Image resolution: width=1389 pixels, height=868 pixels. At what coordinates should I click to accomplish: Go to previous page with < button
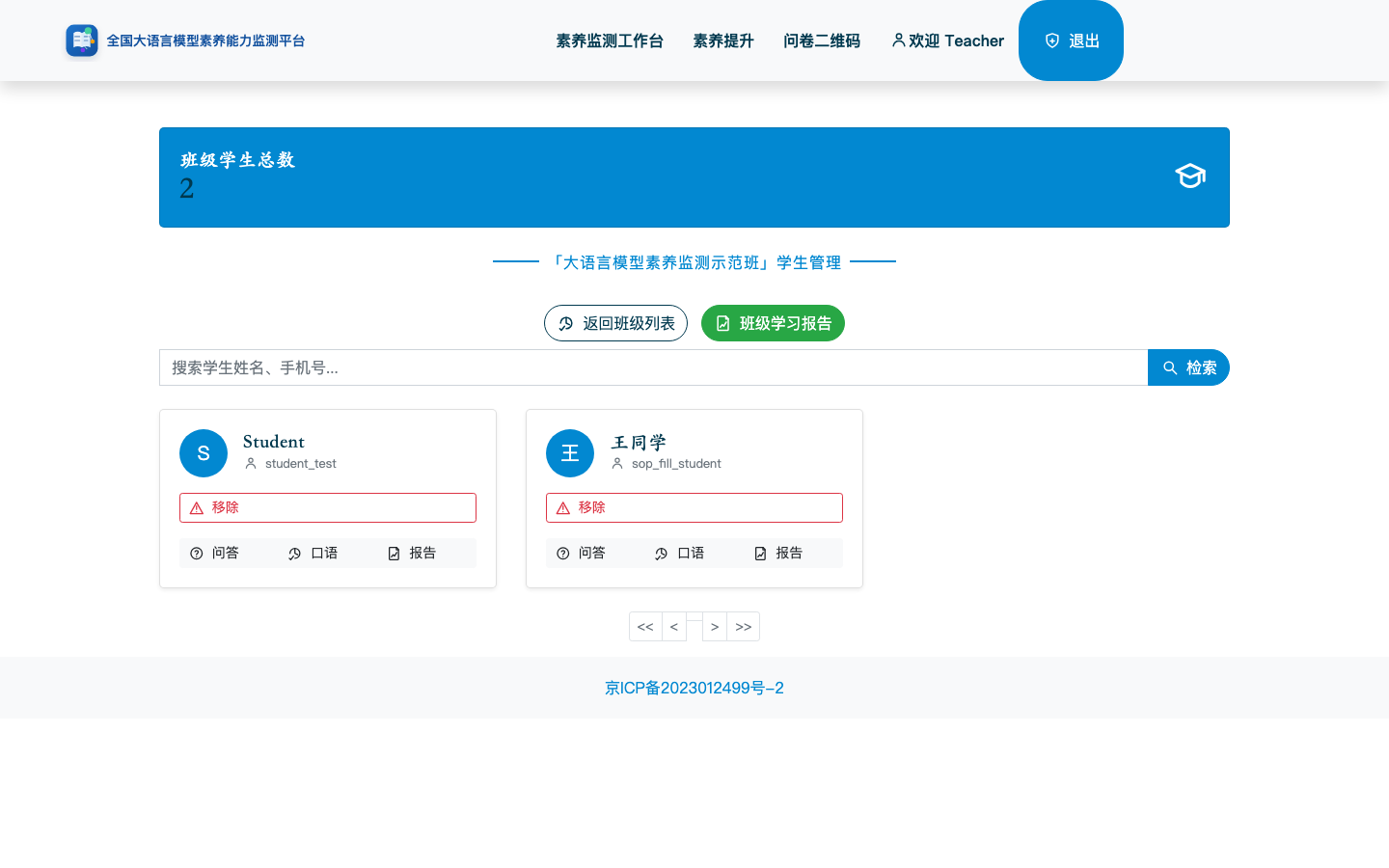pyautogui.click(x=674, y=627)
